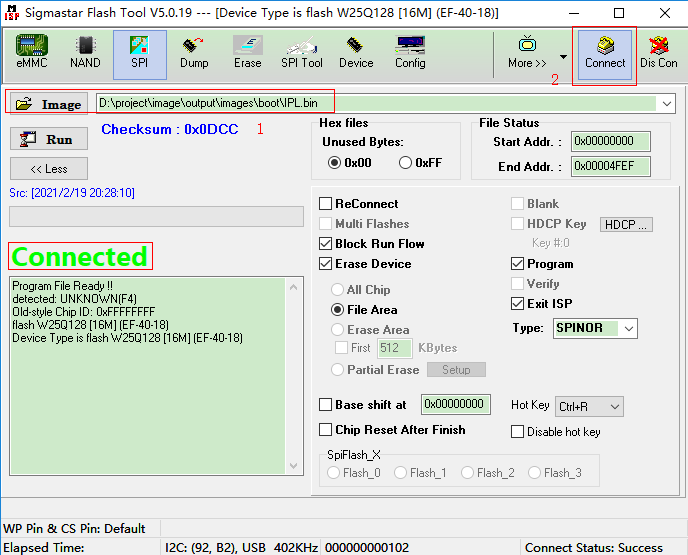Open the Device toolbar icon
Image resolution: width=688 pixels, height=555 pixels.
point(356,52)
